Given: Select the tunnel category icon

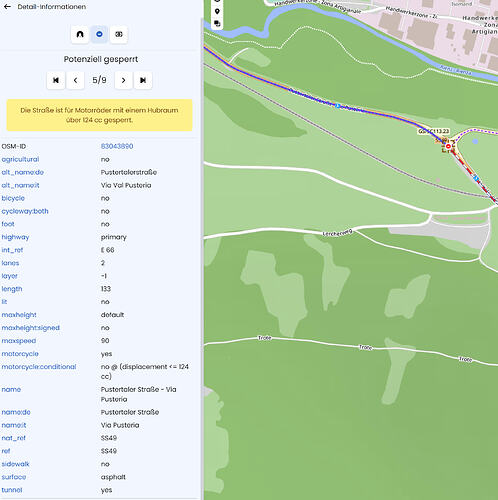Looking at the screenshot, I should click(x=80, y=34).
